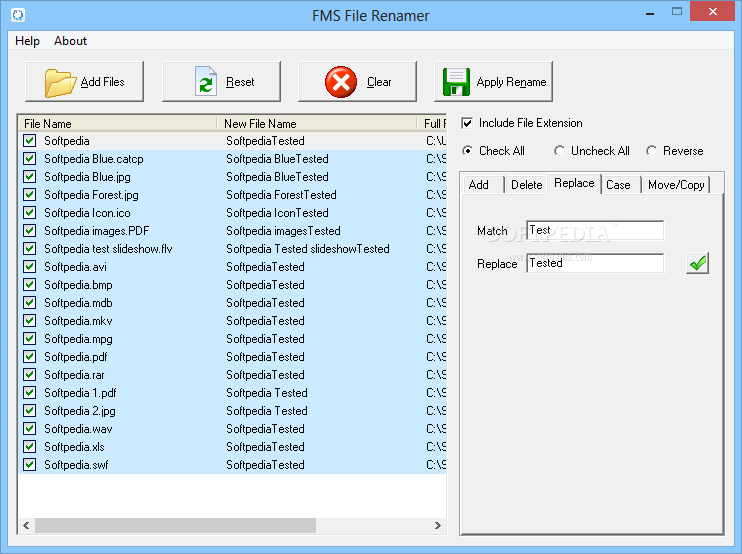Select the Softpedia.xls file name
Screen dimensions: 742x554
(74, 447)
